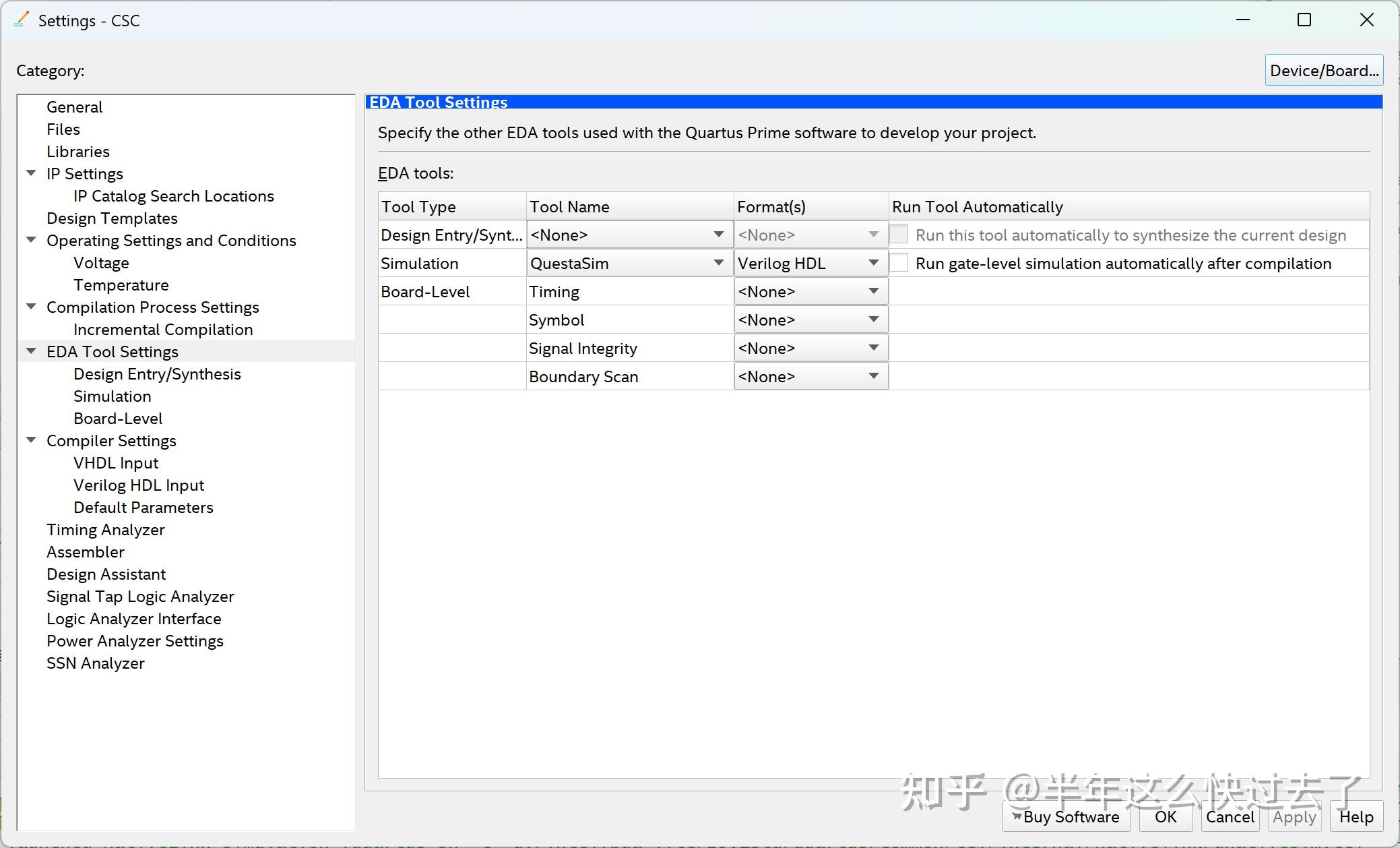Enable run gate-level simulation automatically checkbox
Screen dimensions: 1400x848
[x=899, y=263]
